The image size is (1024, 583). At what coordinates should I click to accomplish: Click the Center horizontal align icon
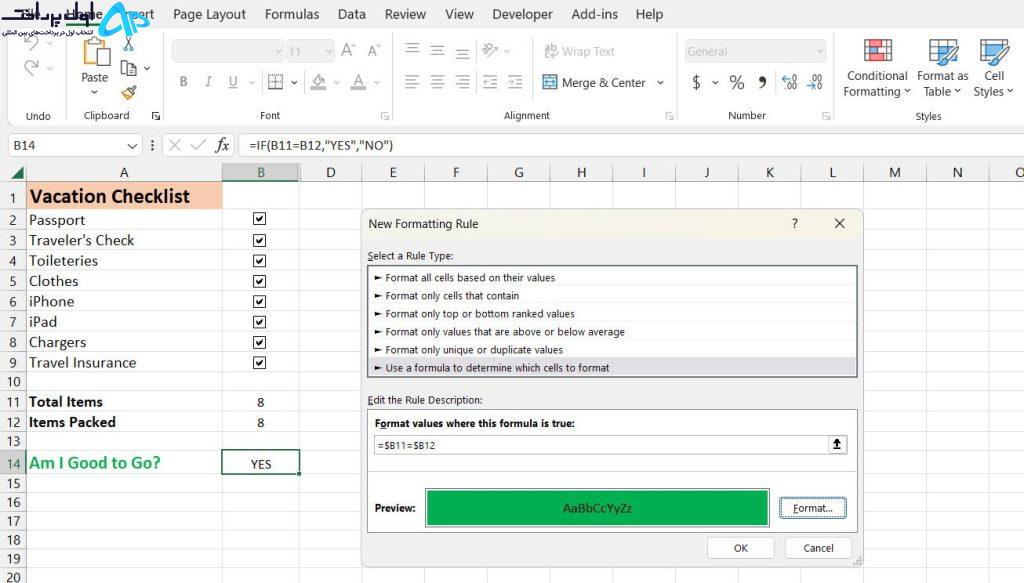[x=437, y=82]
